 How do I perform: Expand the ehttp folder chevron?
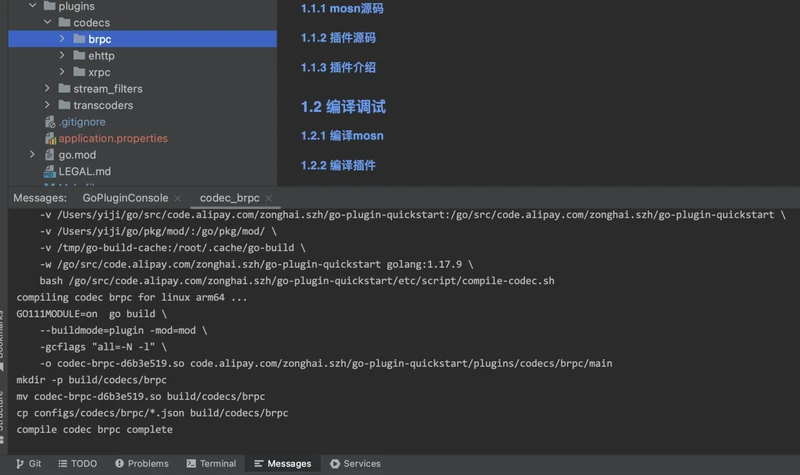(62, 55)
